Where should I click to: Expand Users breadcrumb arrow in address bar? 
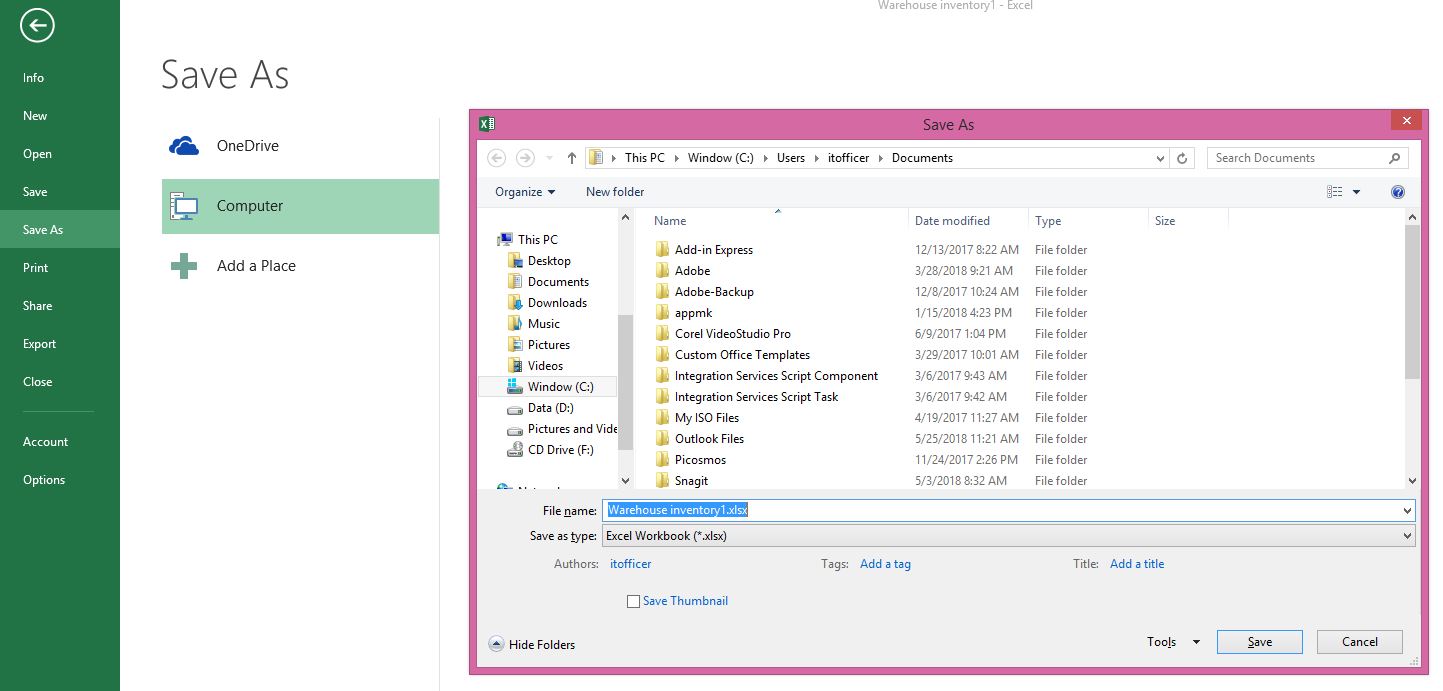(816, 158)
